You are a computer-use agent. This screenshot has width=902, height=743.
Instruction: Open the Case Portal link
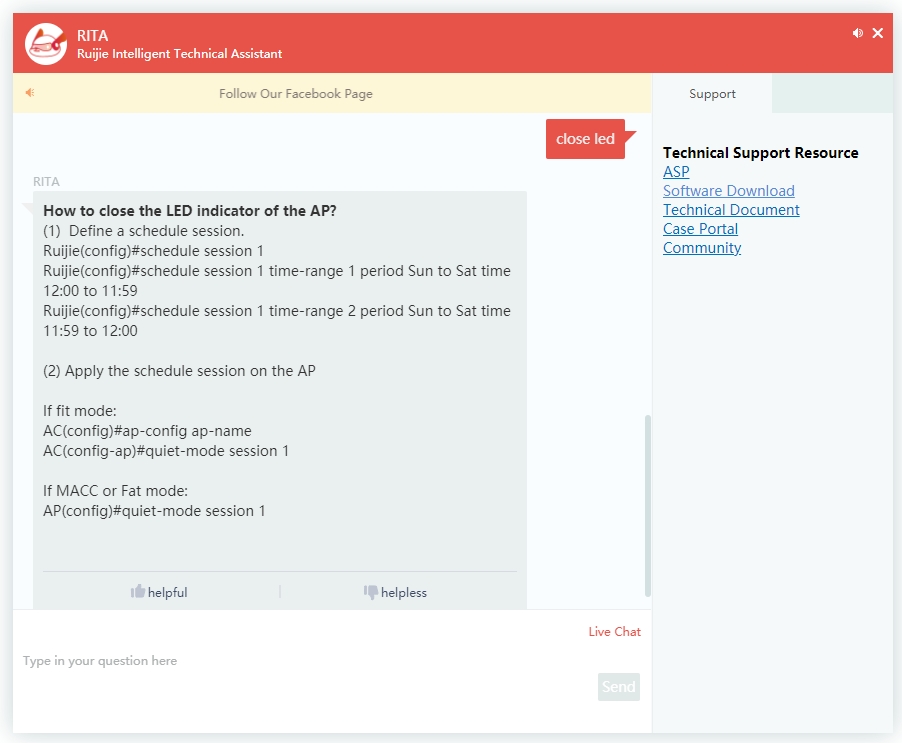click(700, 229)
